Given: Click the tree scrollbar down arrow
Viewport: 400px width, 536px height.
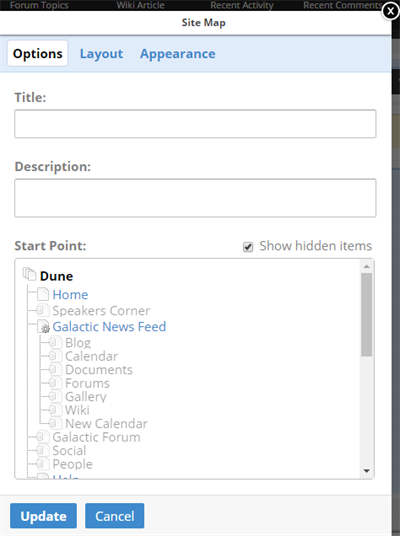Looking at the screenshot, I should (x=366, y=471).
